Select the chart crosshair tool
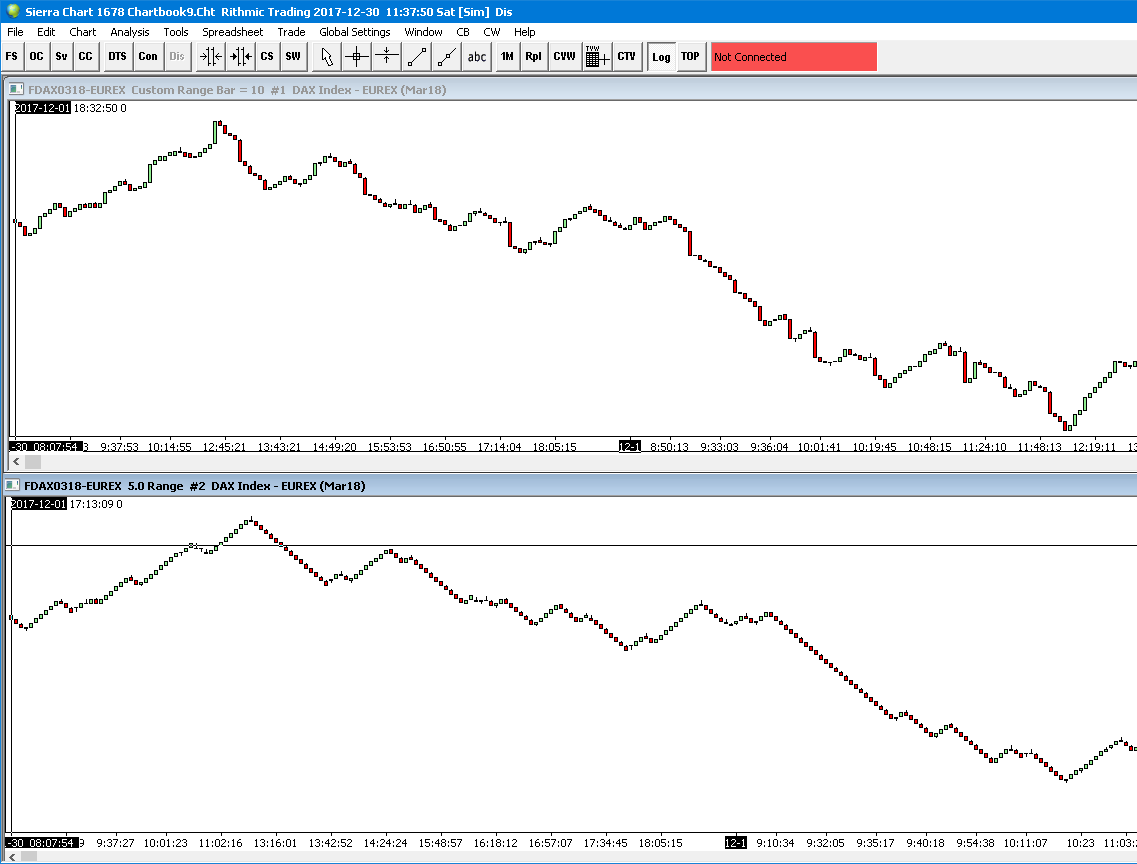 357,57
